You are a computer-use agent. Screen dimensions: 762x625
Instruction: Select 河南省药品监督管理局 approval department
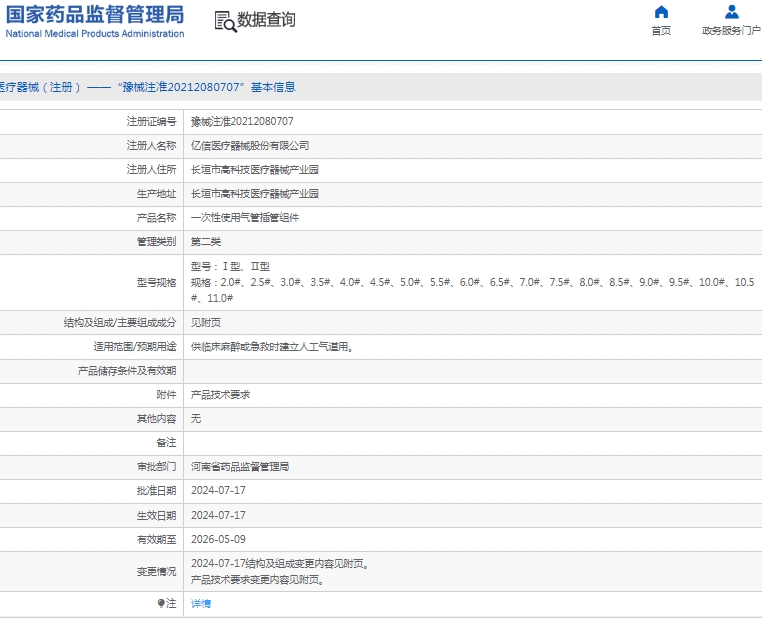240,467
